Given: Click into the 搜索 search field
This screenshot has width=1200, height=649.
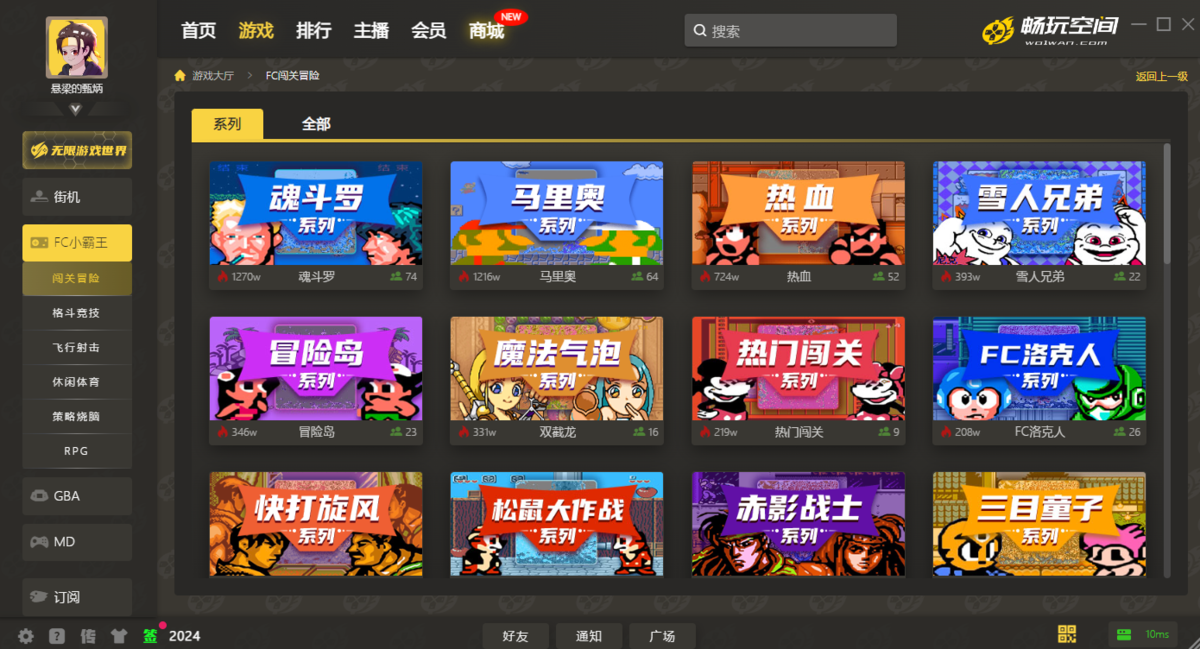Looking at the screenshot, I should 790,31.
